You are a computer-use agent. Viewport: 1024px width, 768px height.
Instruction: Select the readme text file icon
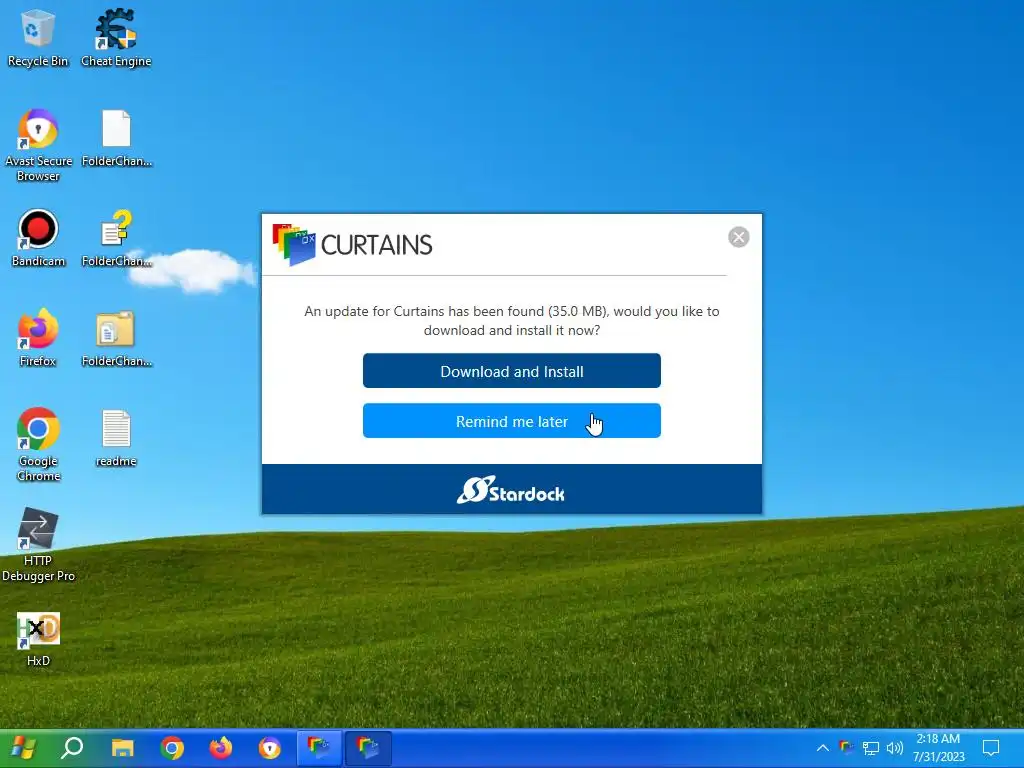click(x=116, y=438)
